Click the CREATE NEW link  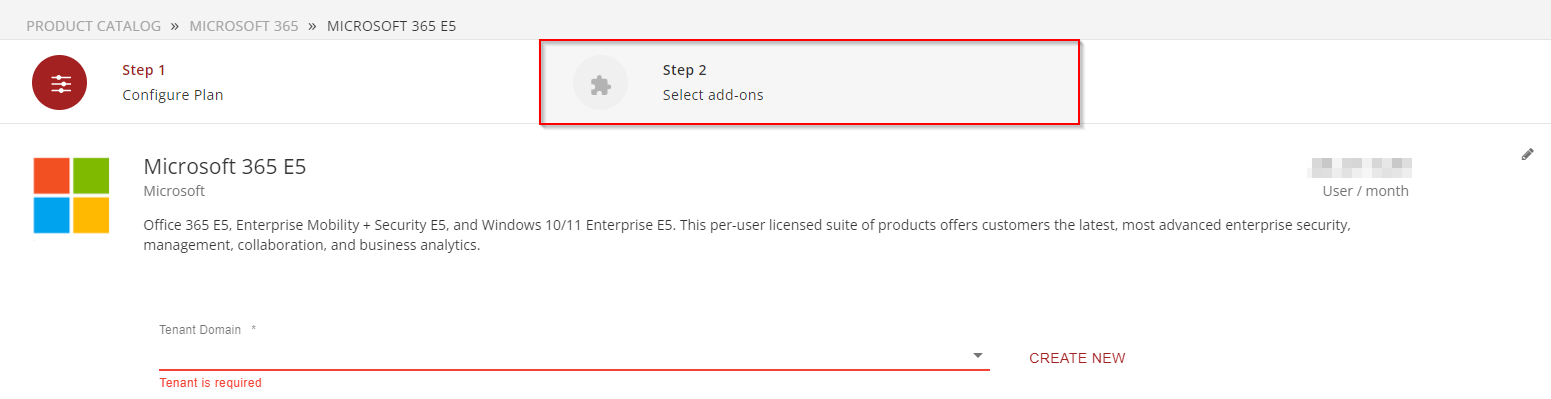(1077, 358)
